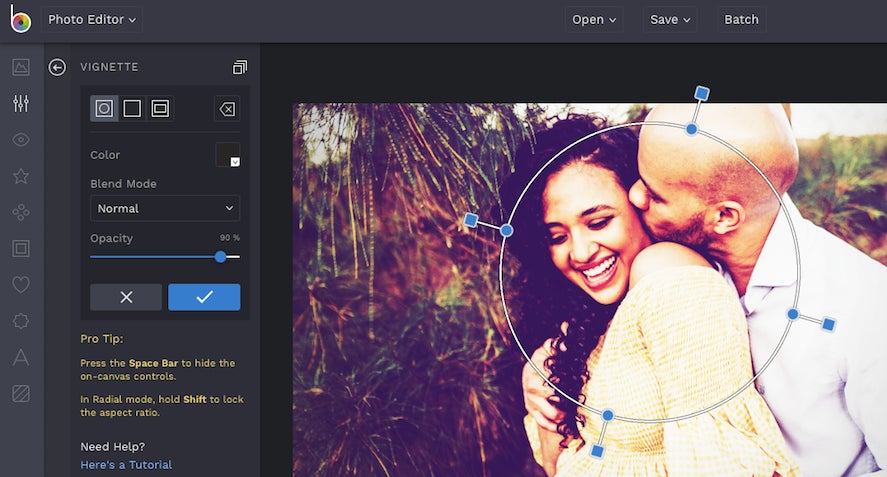Open the star Effects section in the sidebar
This screenshot has height=477, width=887.
(x=21, y=176)
